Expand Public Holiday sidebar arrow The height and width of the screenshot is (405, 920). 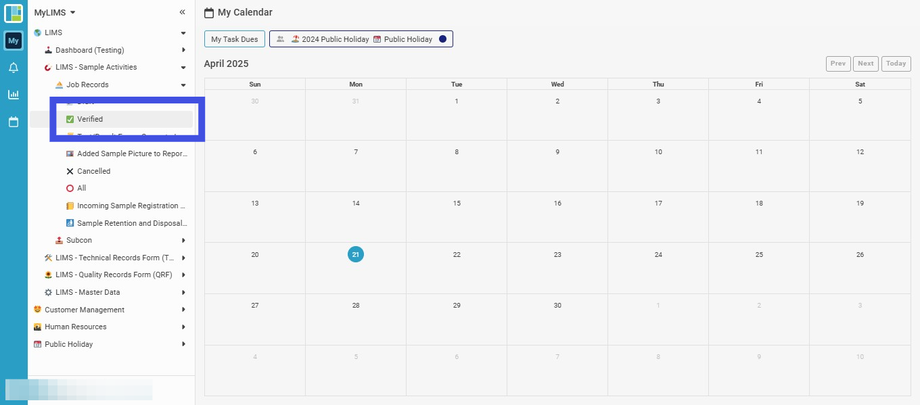pyautogui.click(x=183, y=345)
